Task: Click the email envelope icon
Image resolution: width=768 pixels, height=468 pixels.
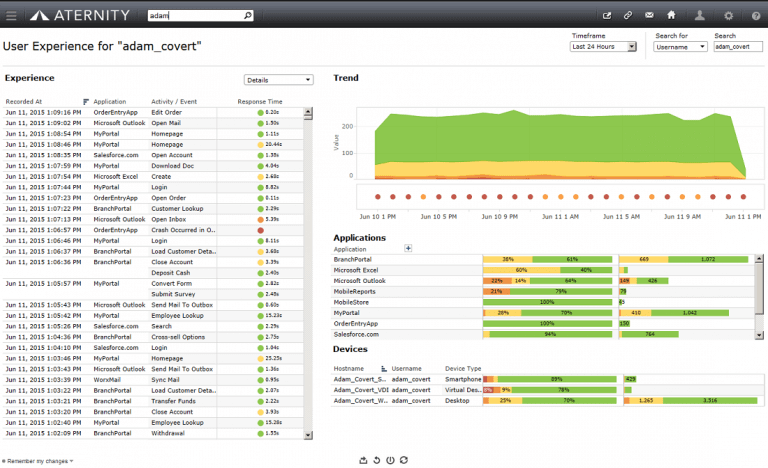Action: [649, 15]
